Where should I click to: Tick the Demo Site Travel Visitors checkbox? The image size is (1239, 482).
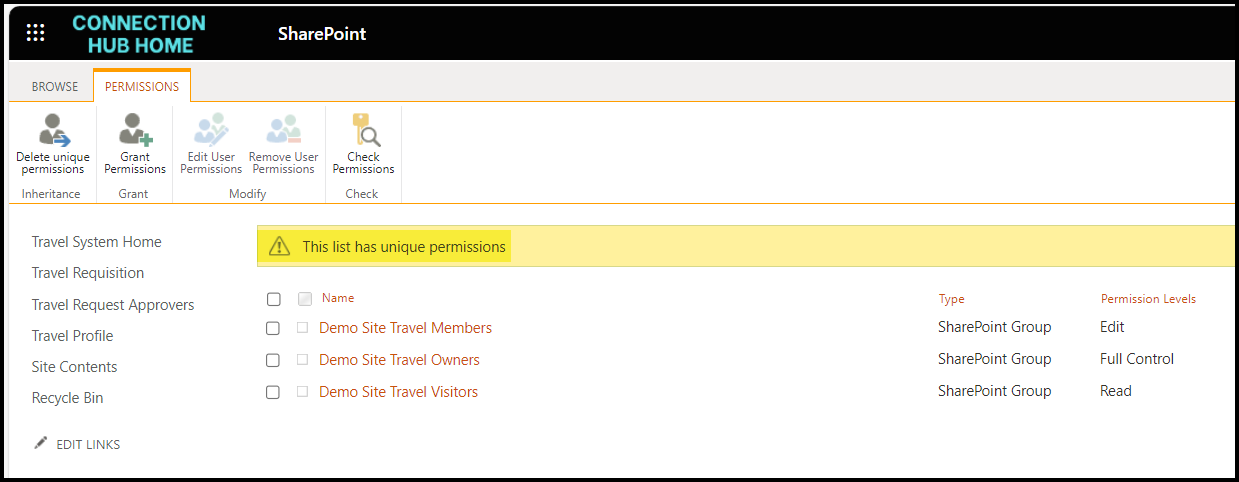point(273,392)
